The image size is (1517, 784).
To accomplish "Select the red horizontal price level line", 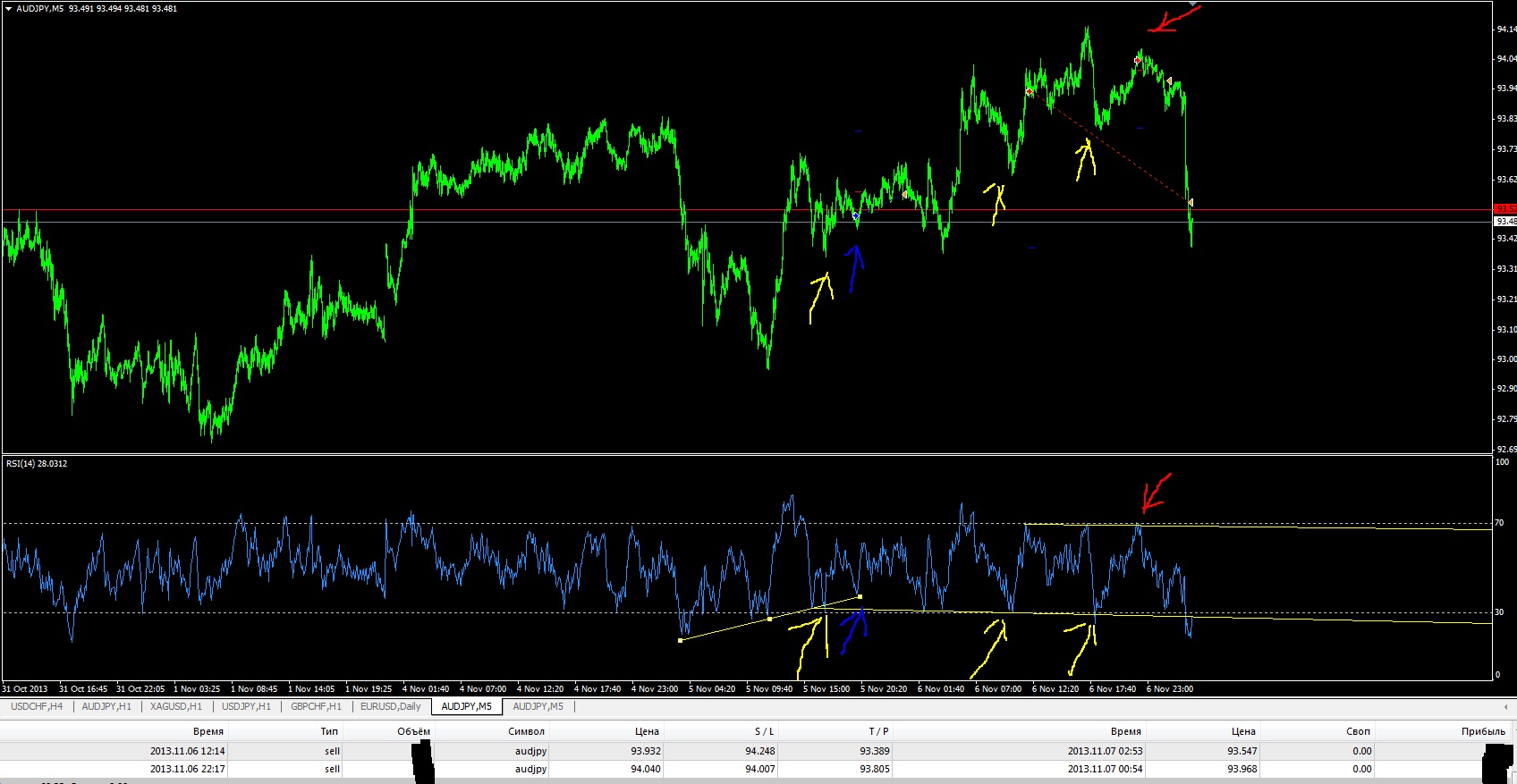I will (x=747, y=210).
